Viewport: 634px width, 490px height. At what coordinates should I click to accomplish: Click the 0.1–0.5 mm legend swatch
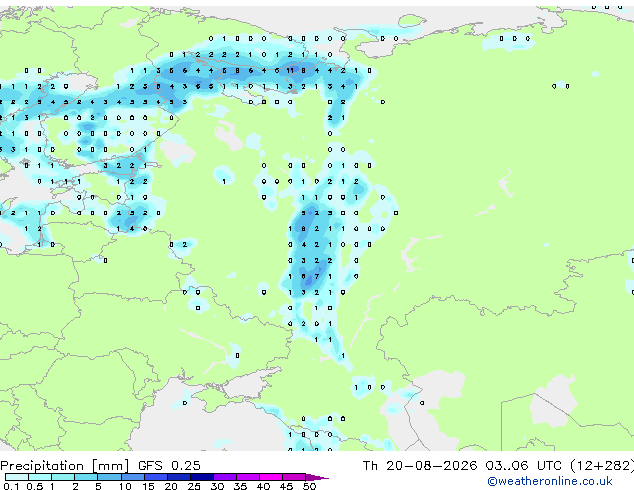(17, 477)
